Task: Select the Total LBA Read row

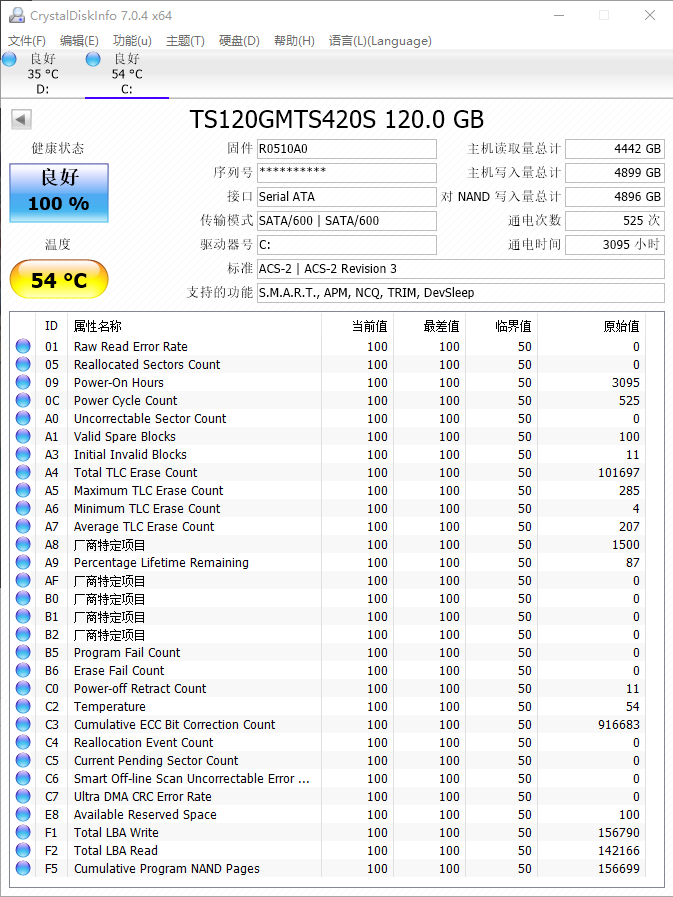Action: 328,851
